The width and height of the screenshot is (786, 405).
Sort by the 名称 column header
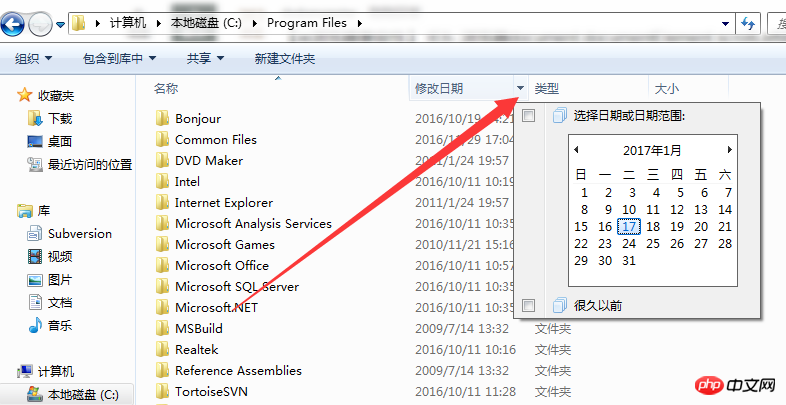click(x=166, y=89)
